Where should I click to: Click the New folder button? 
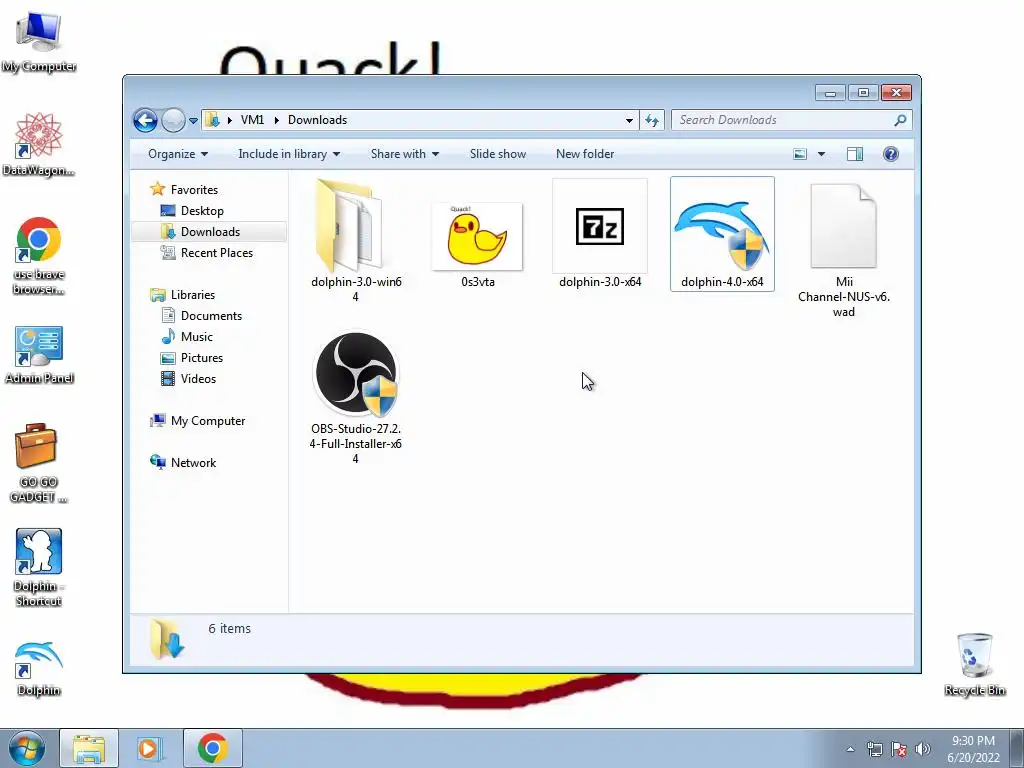[585, 154]
